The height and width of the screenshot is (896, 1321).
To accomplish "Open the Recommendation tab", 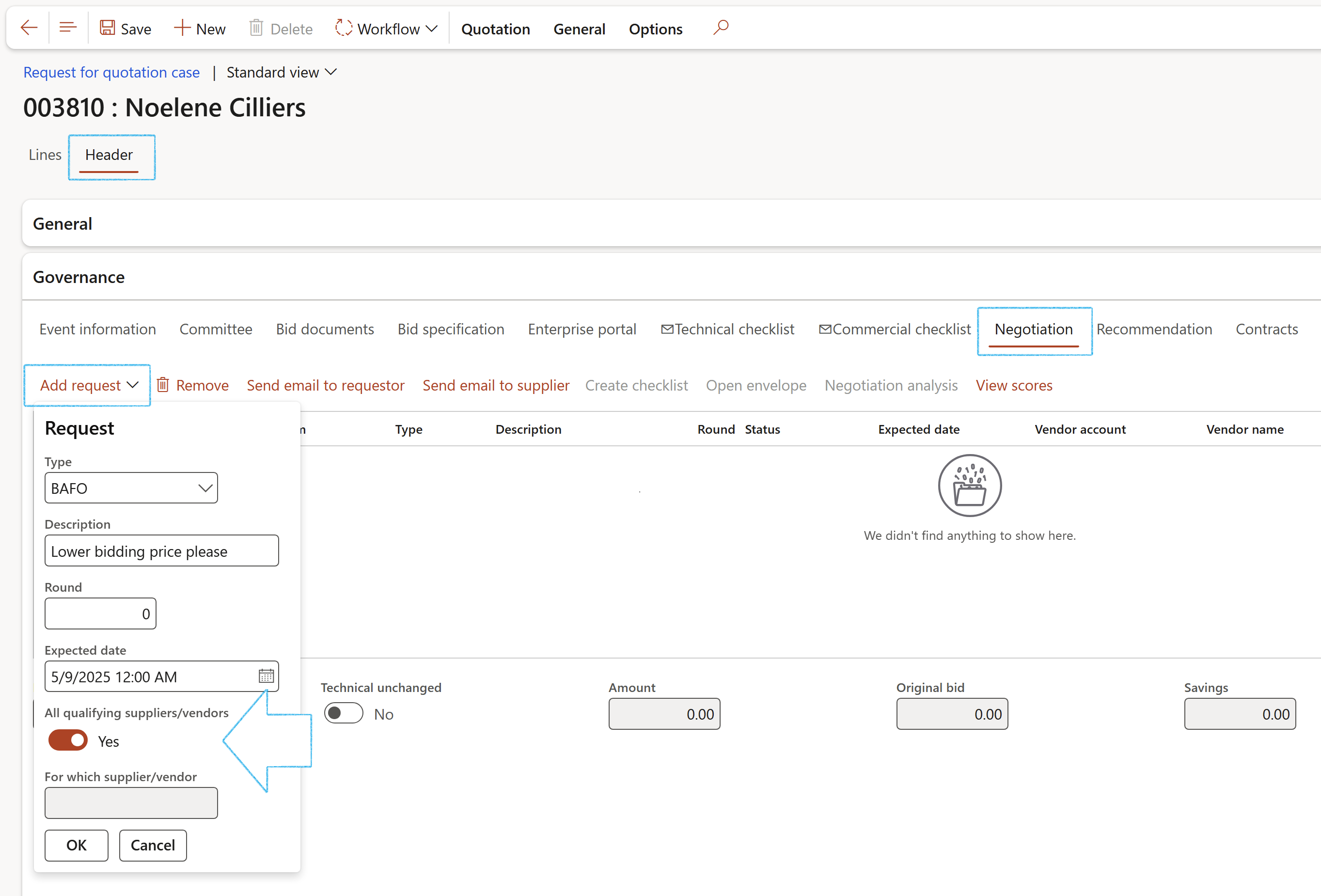I will click(1154, 329).
